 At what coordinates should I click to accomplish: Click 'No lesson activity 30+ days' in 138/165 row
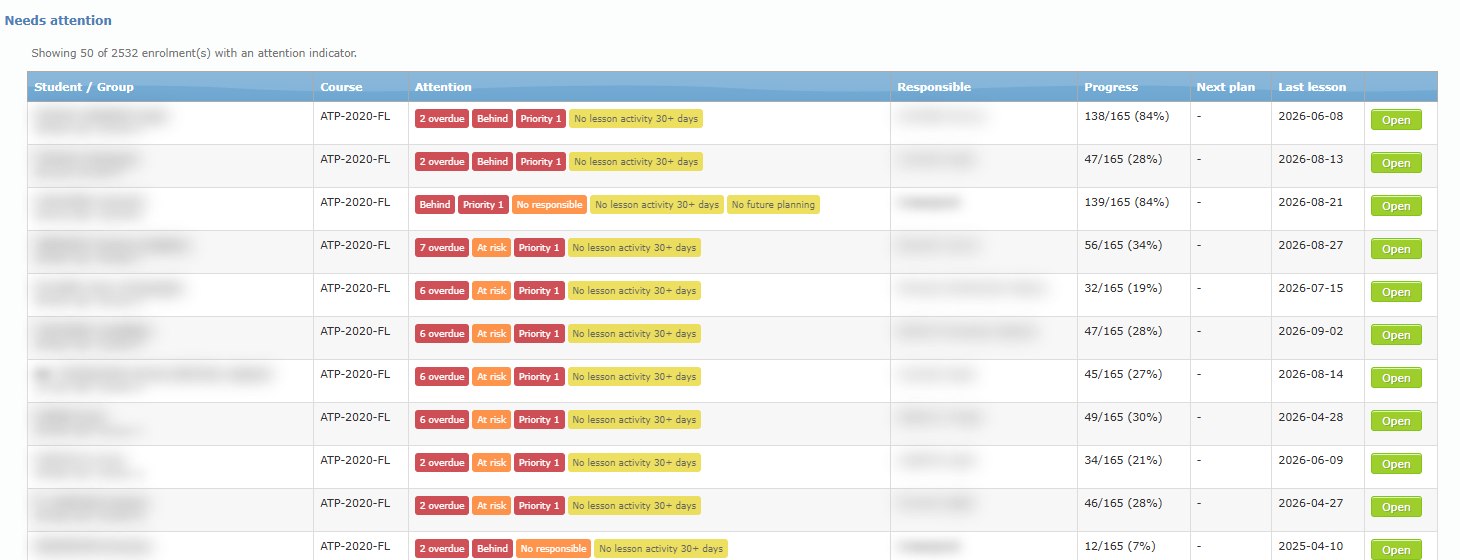[635, 118]
